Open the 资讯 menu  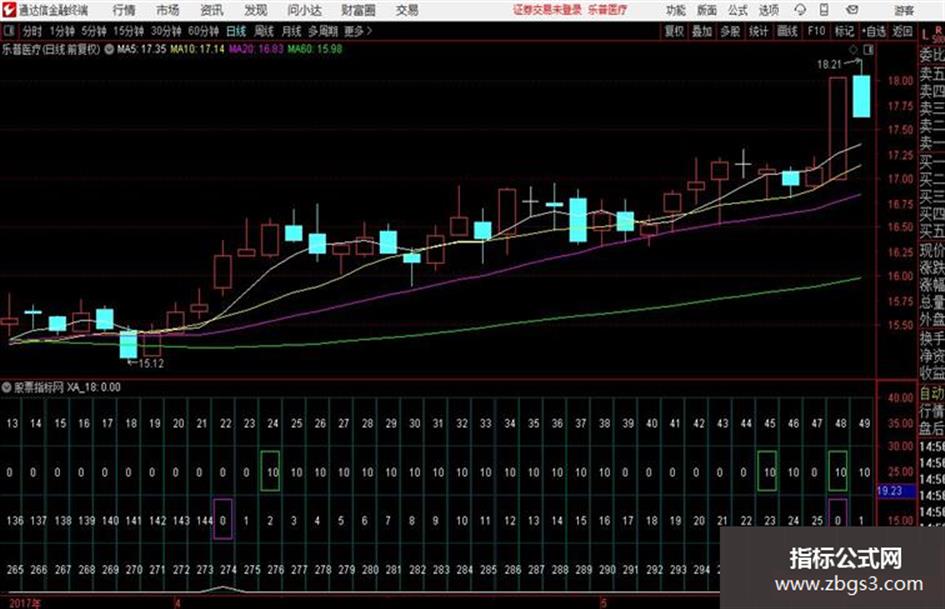click(x=212, y=10)
